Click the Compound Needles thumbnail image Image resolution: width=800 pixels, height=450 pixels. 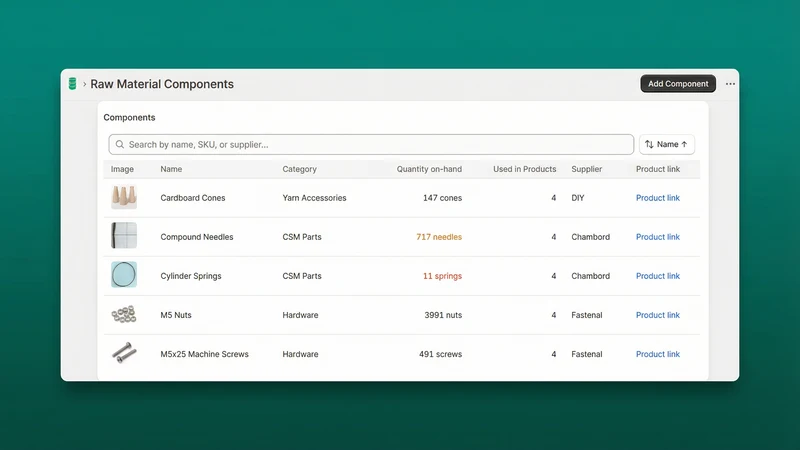pyautogui.click(x=124, y=236)
